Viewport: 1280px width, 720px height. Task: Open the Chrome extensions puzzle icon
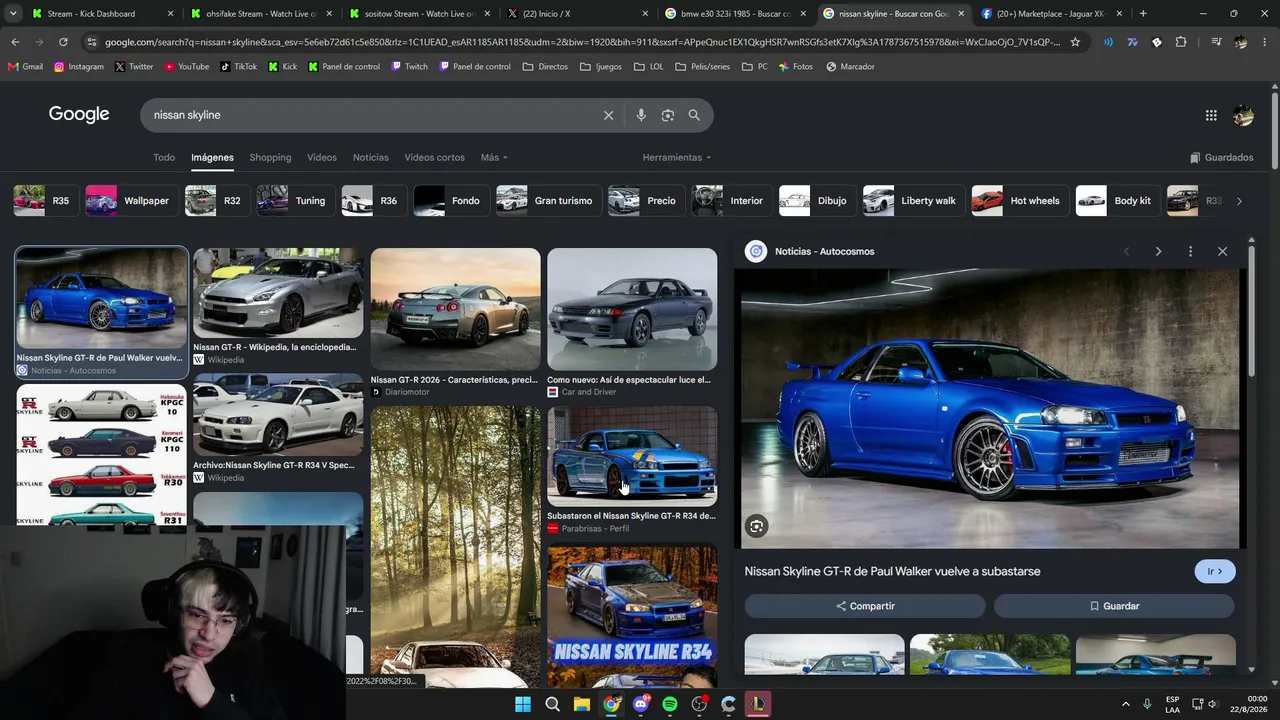pyautogui.click(x=1181, y=42)
